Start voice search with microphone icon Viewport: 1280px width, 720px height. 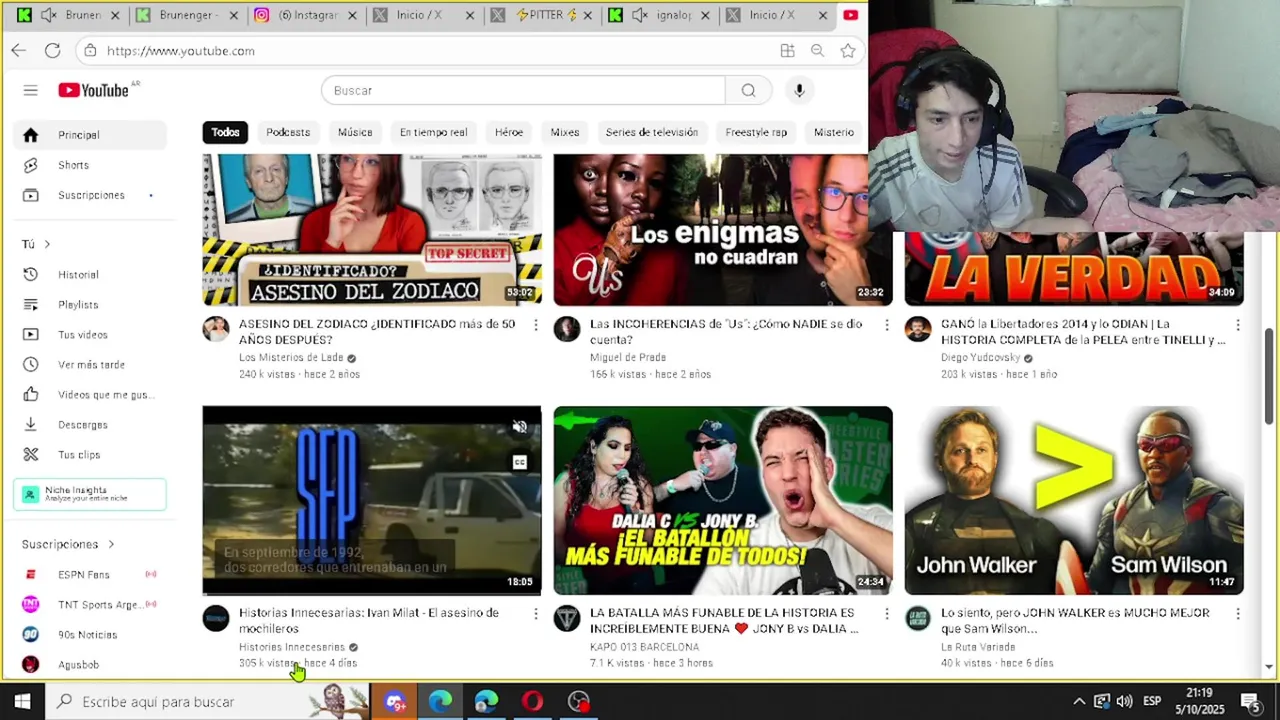tap(799, 90)
